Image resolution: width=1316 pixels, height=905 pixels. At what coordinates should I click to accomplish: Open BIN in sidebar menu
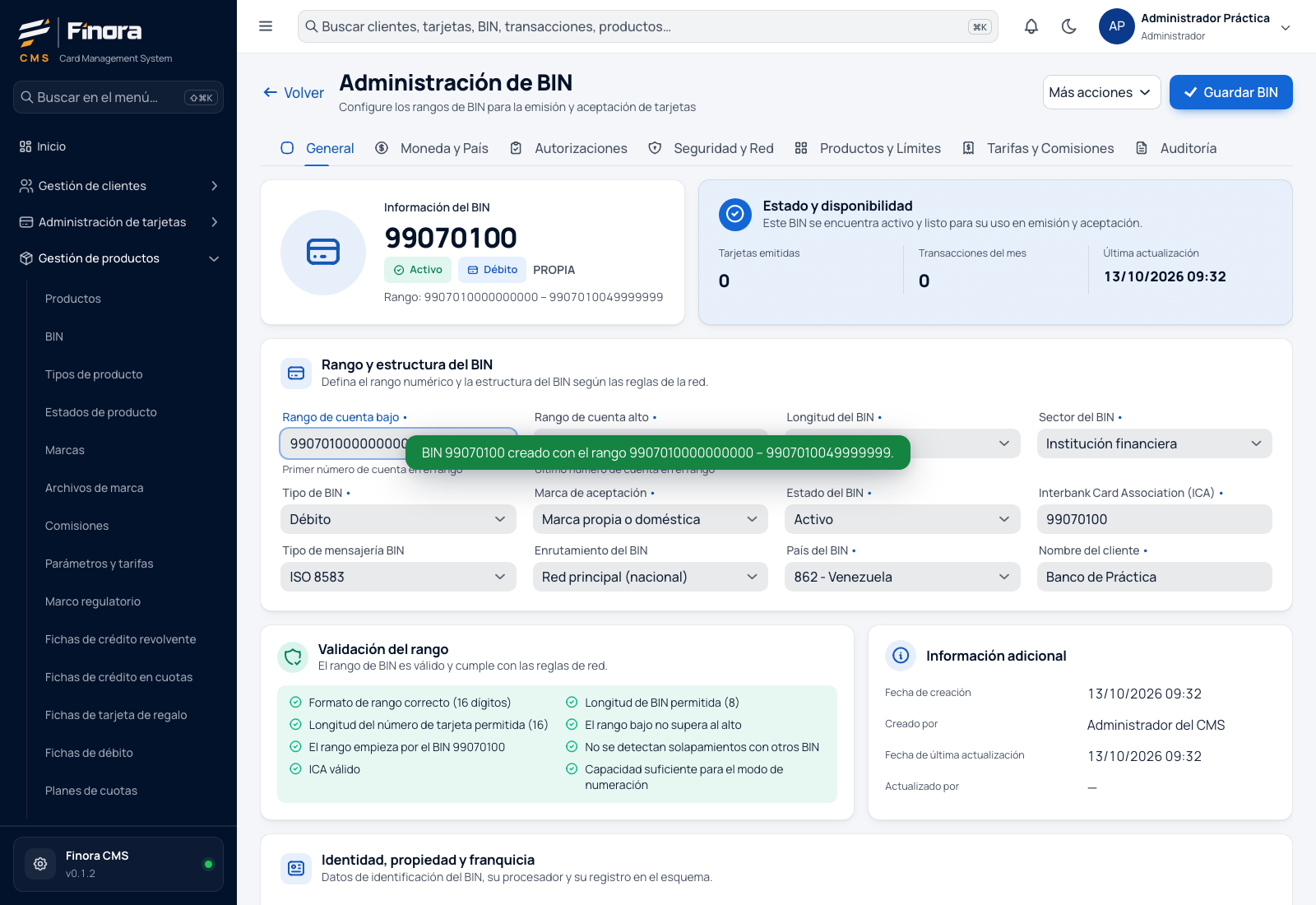[x=54, y=336]
